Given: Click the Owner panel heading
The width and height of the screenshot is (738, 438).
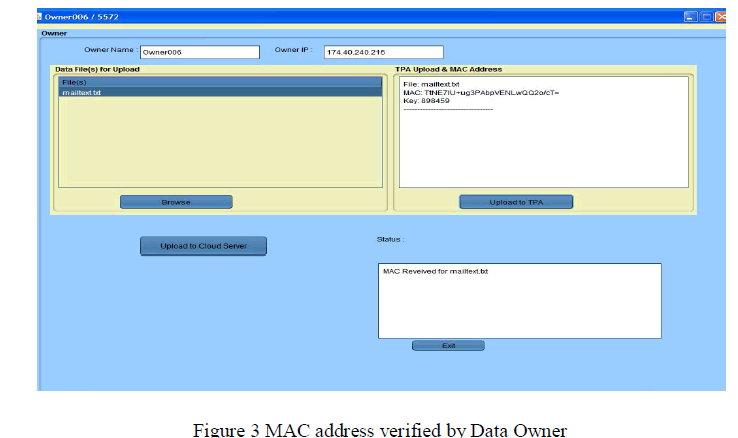Looking at the screenshot, I should pos(53,33).
